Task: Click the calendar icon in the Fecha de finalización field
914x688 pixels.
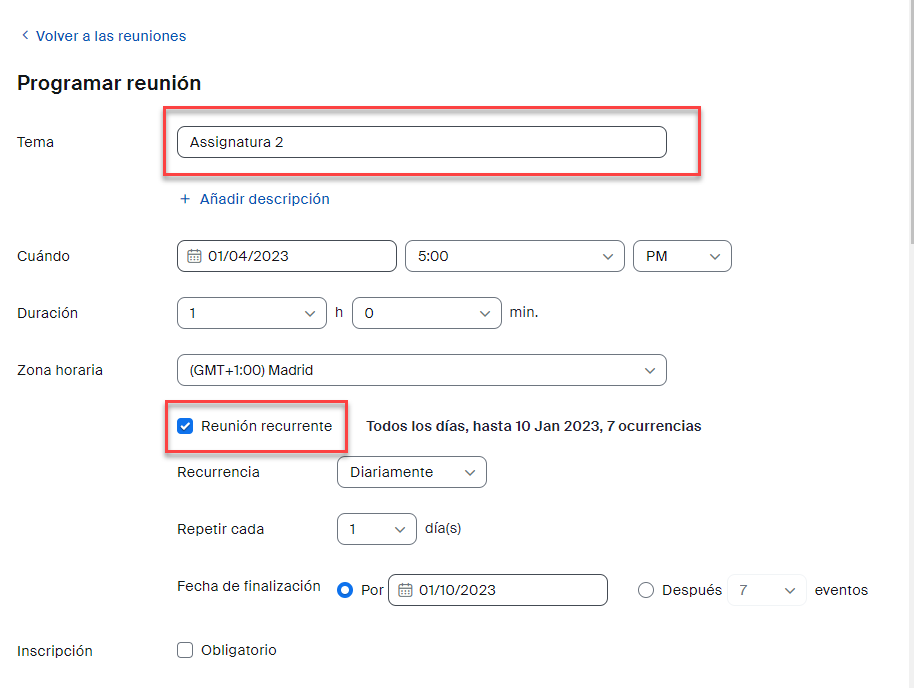Action: 405,590
